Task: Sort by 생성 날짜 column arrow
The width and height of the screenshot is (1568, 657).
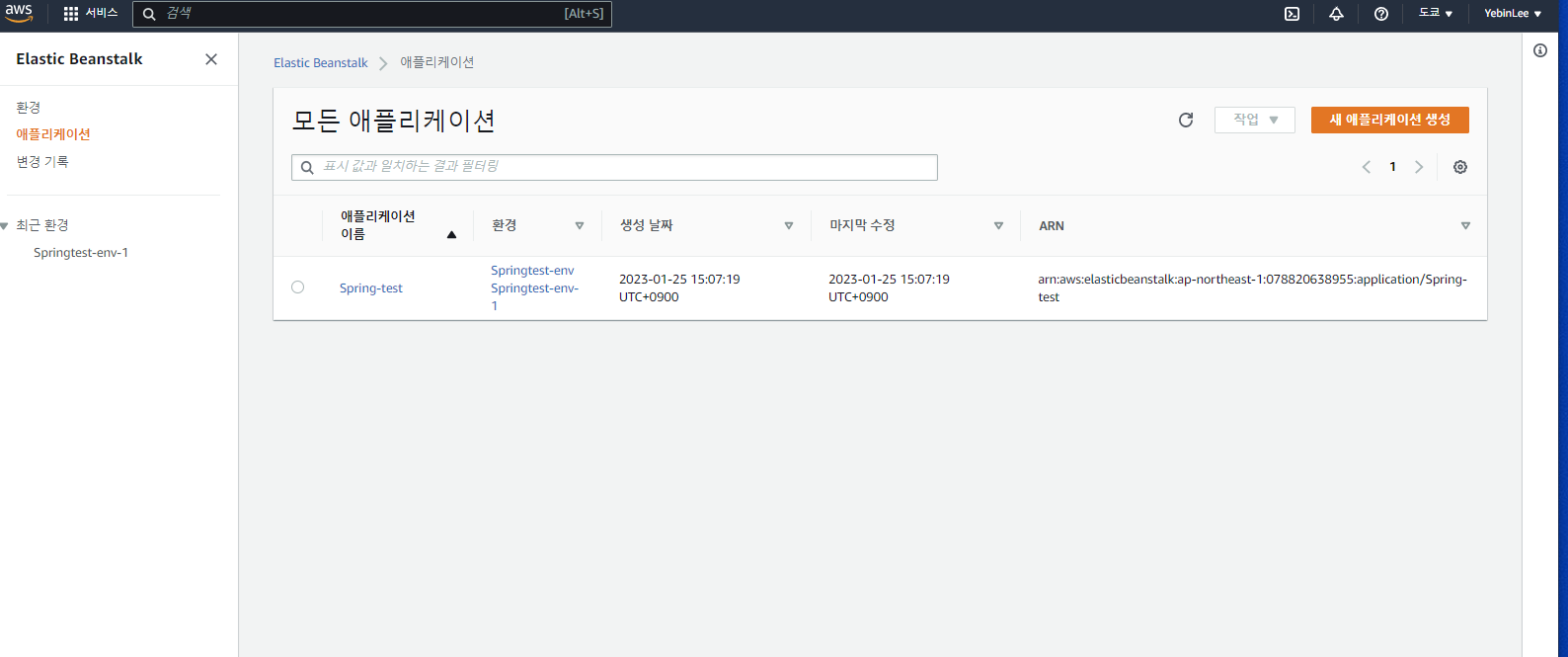Action: [789, 225]
